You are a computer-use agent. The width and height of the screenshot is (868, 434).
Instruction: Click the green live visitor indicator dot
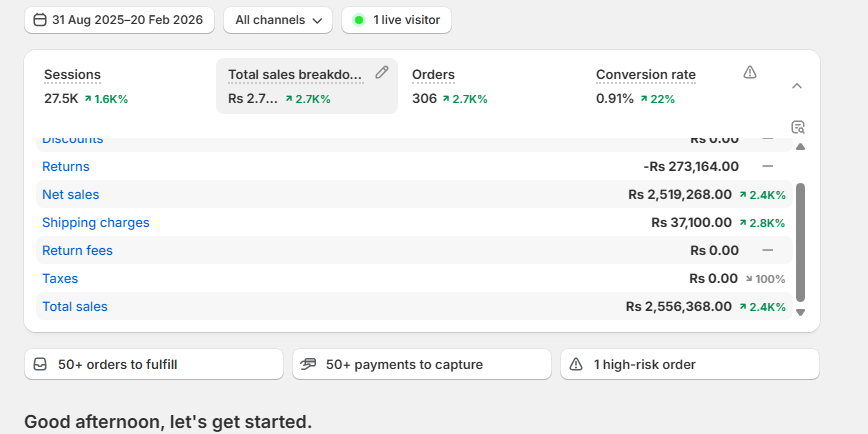(359, 20)
